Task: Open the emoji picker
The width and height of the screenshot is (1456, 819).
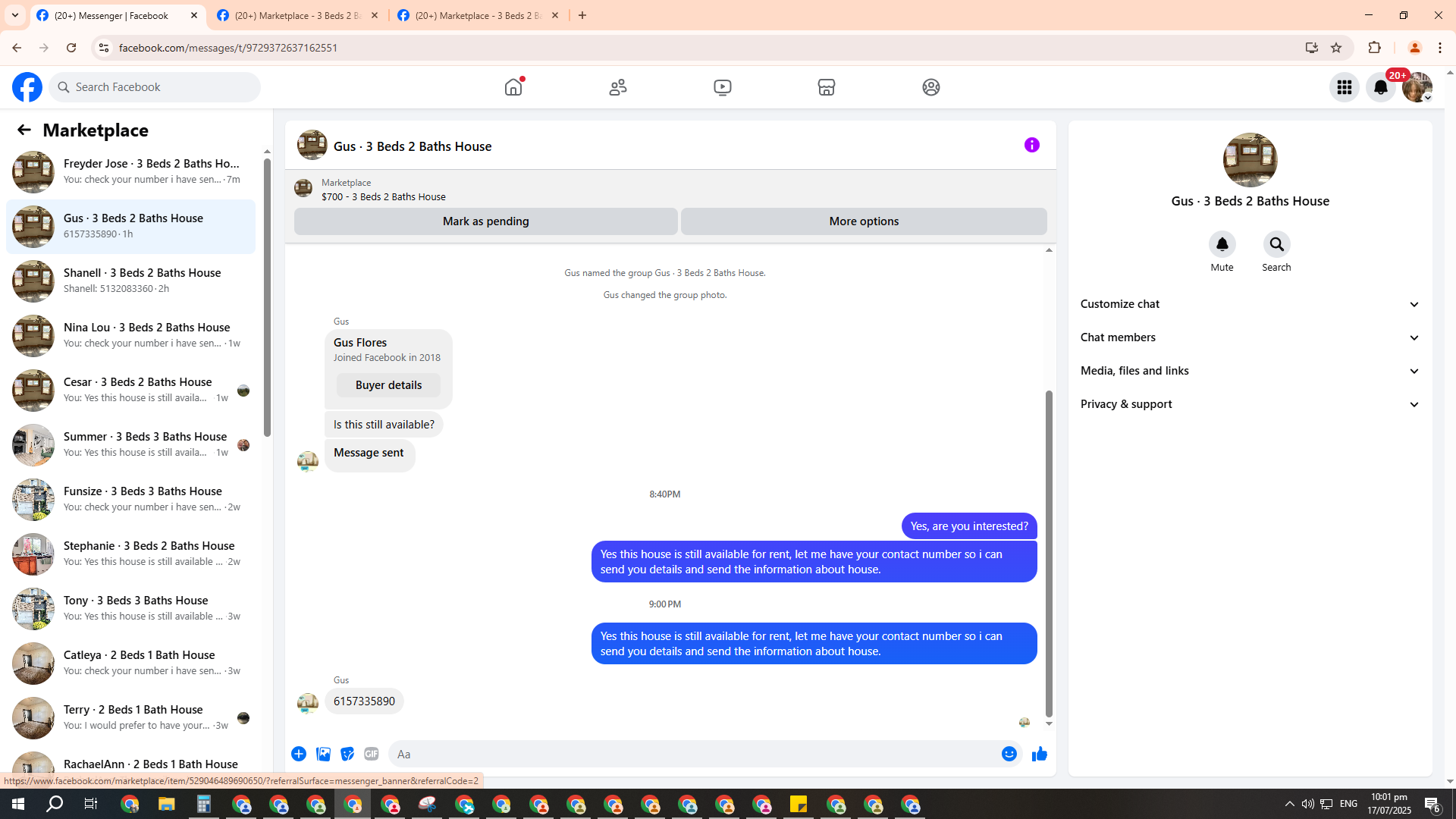Action: [1009, 754]
